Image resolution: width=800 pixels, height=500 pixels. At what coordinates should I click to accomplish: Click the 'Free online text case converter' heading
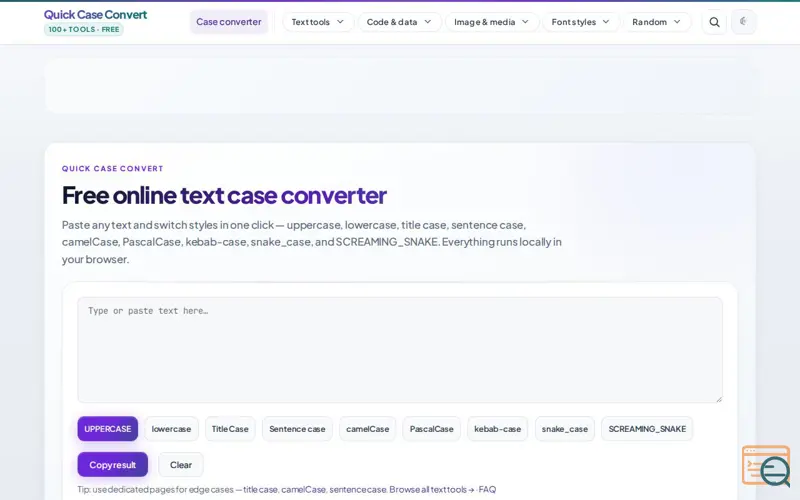point(224,195)
